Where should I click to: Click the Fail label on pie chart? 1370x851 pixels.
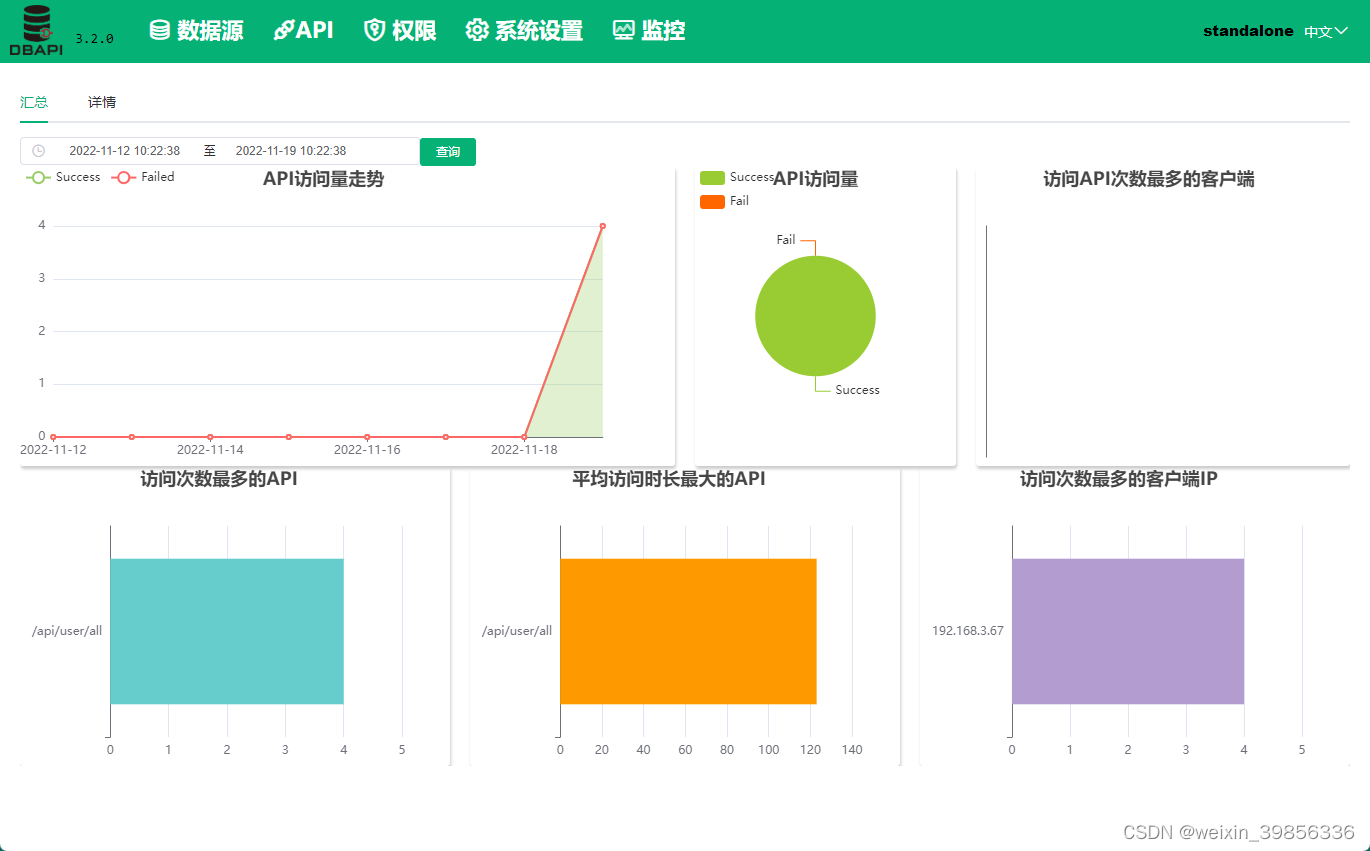tap(786, 240)
